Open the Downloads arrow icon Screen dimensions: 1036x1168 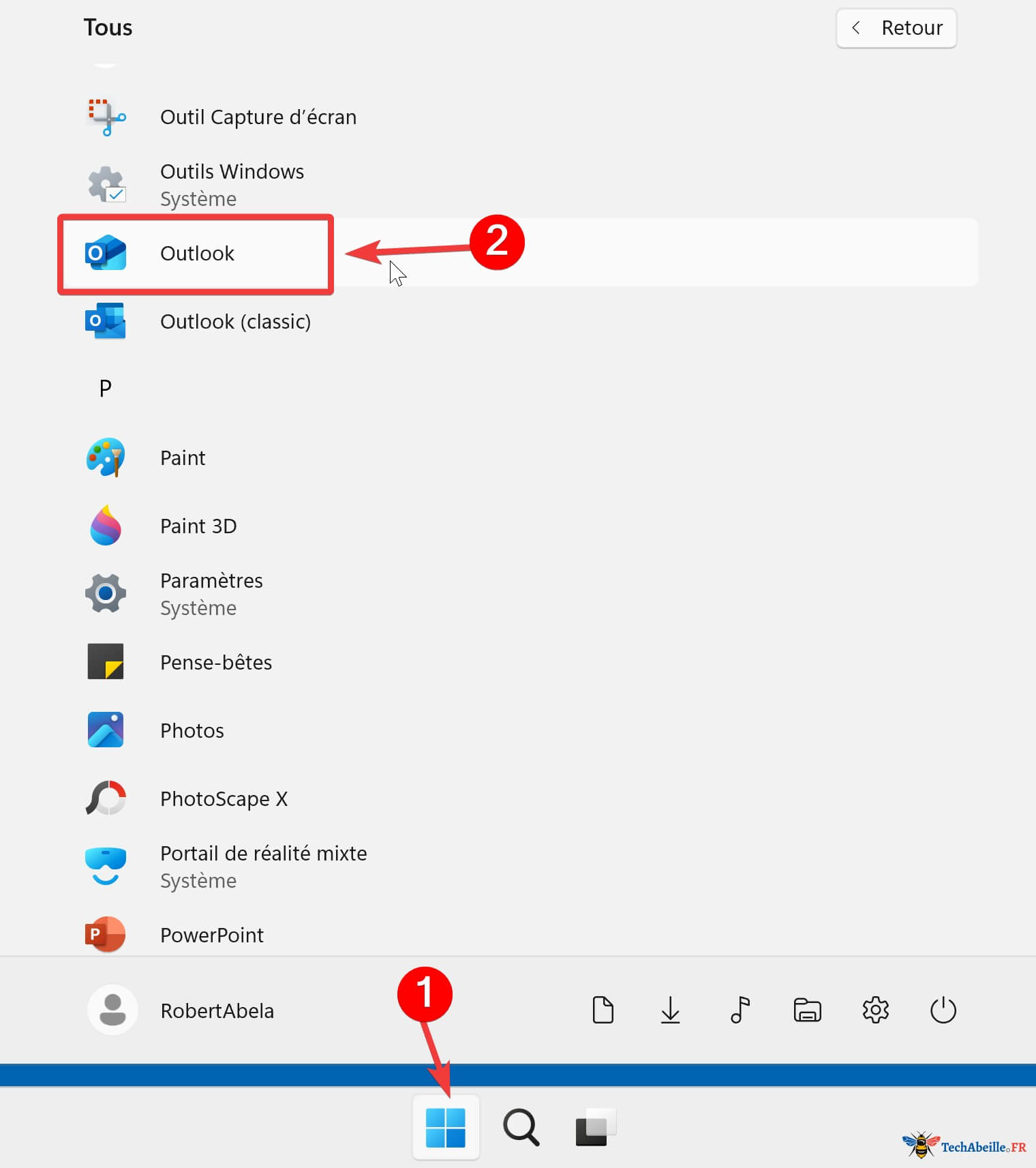671,1010
